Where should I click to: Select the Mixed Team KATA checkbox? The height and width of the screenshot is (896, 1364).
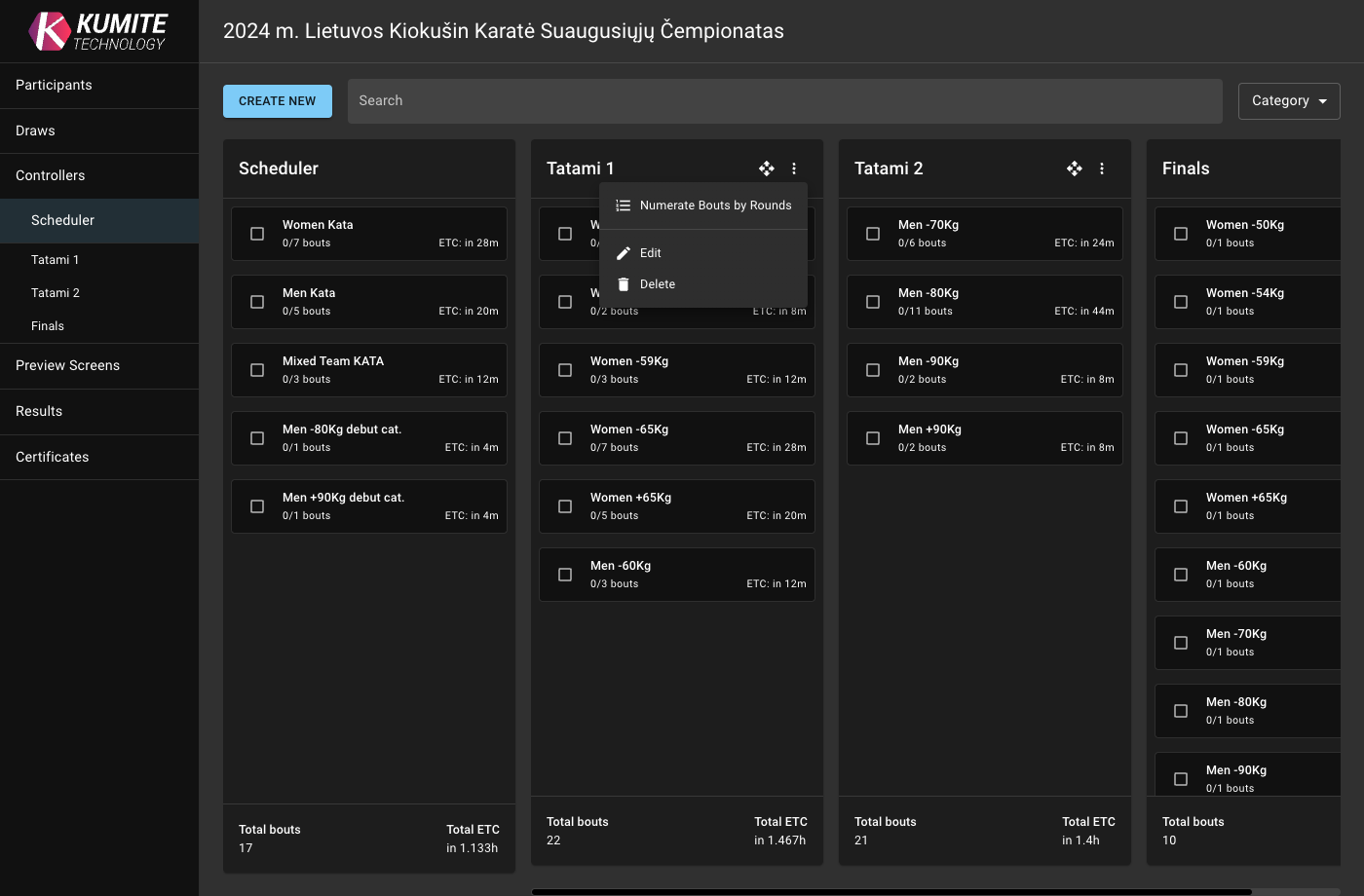pyautogui.click(x=257, y=370)
